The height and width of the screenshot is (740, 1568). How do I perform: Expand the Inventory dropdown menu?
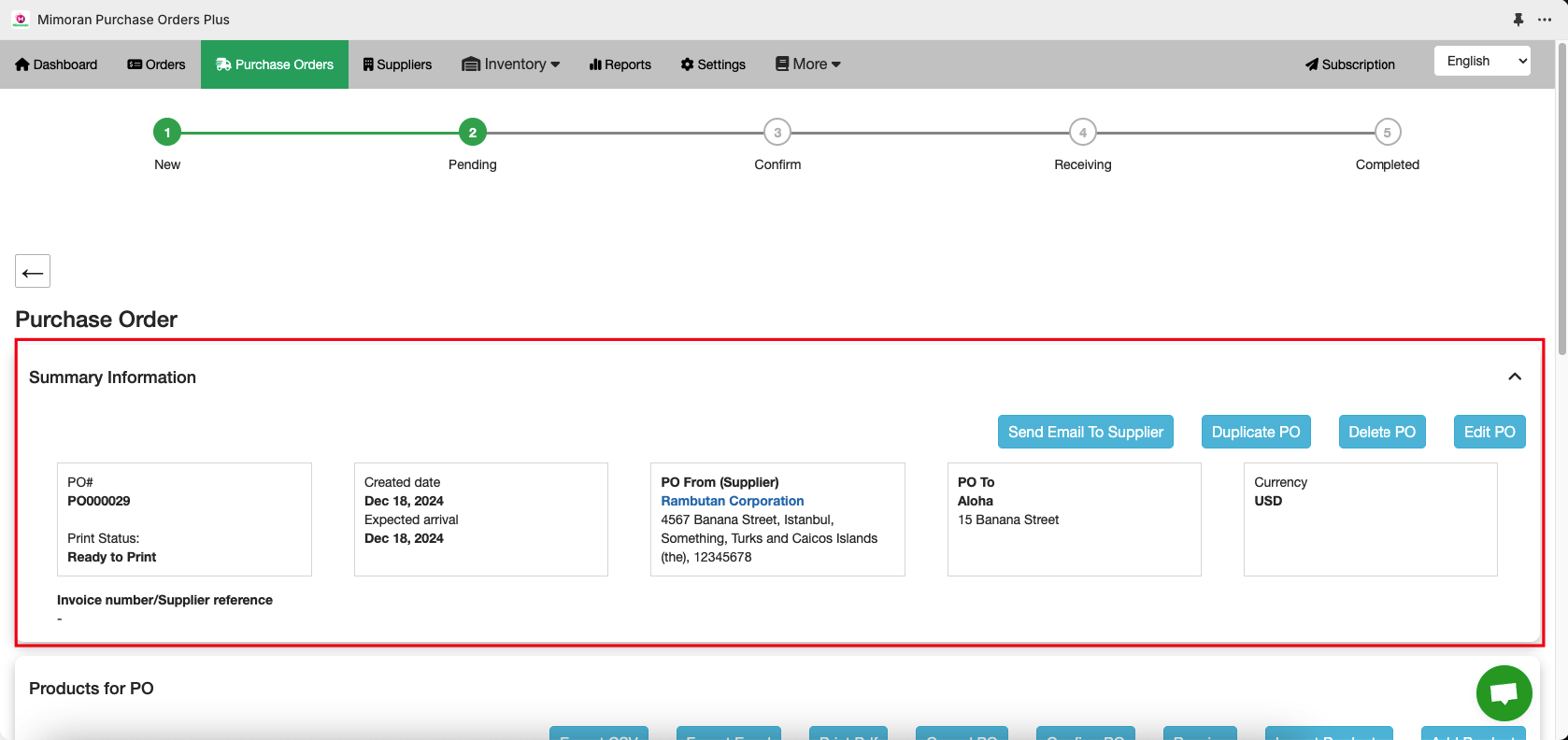511,64
